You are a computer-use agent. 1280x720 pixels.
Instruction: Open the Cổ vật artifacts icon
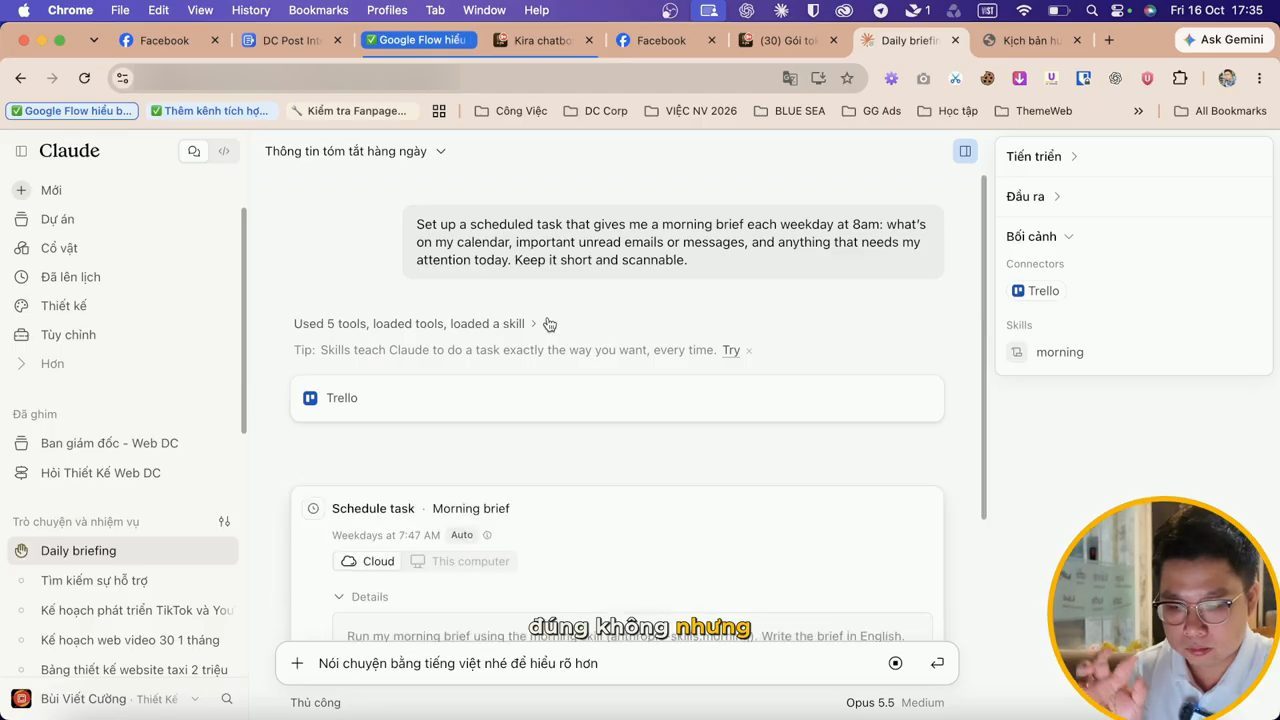(x=21, y=248)
